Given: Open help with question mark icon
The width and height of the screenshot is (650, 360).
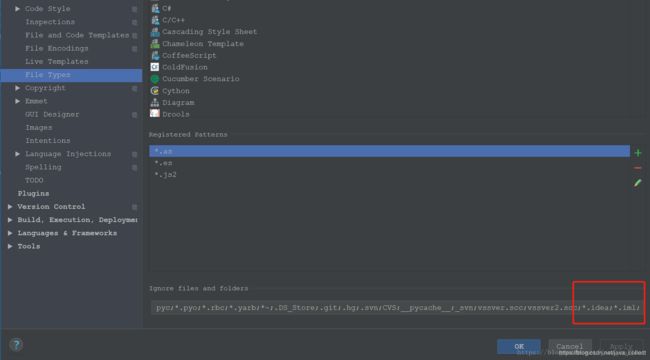Looking at the screenshot, I should click(16, 344).
